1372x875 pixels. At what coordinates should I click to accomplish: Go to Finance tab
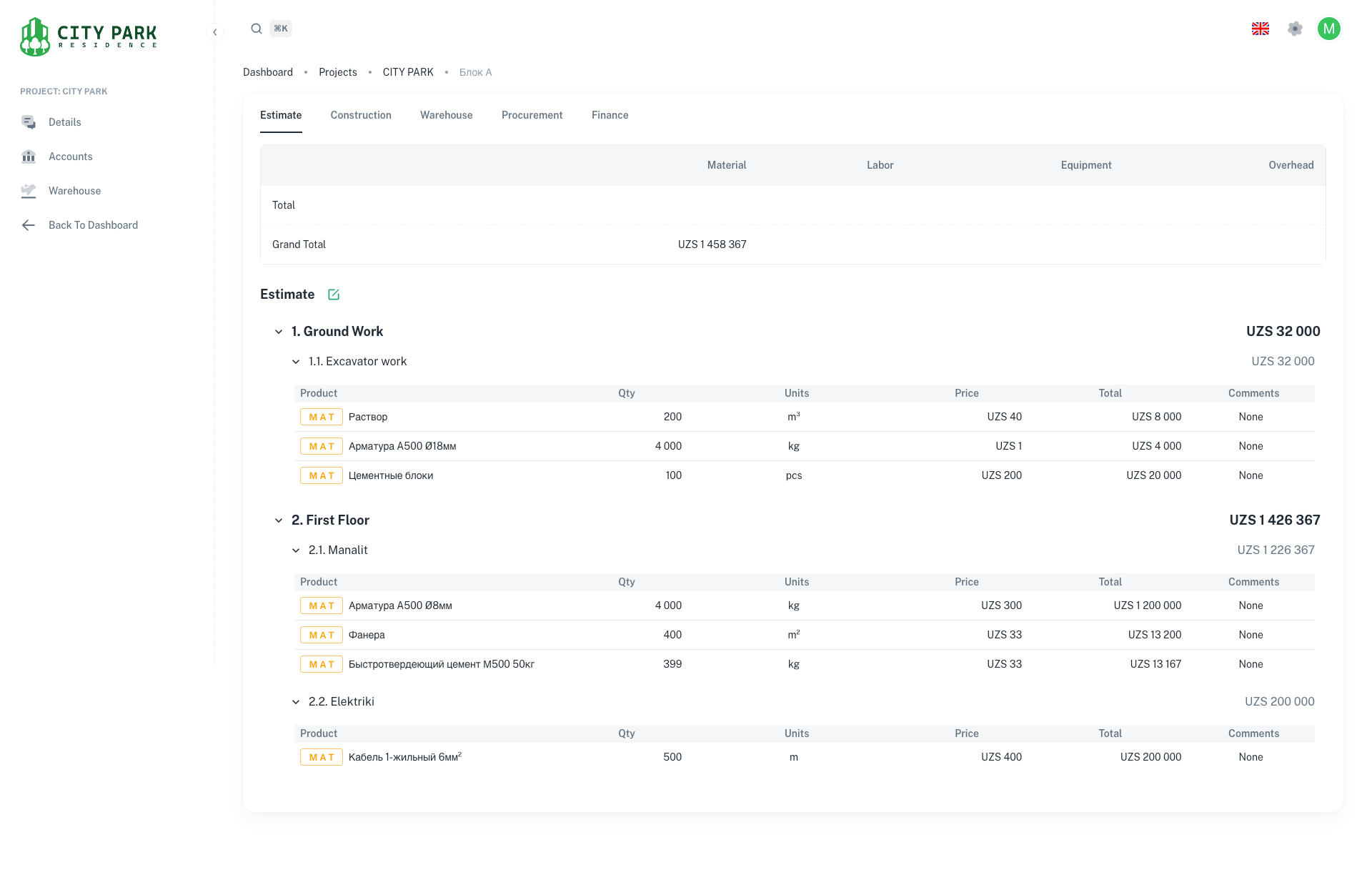pyautogui.click(x=610, y=115)
